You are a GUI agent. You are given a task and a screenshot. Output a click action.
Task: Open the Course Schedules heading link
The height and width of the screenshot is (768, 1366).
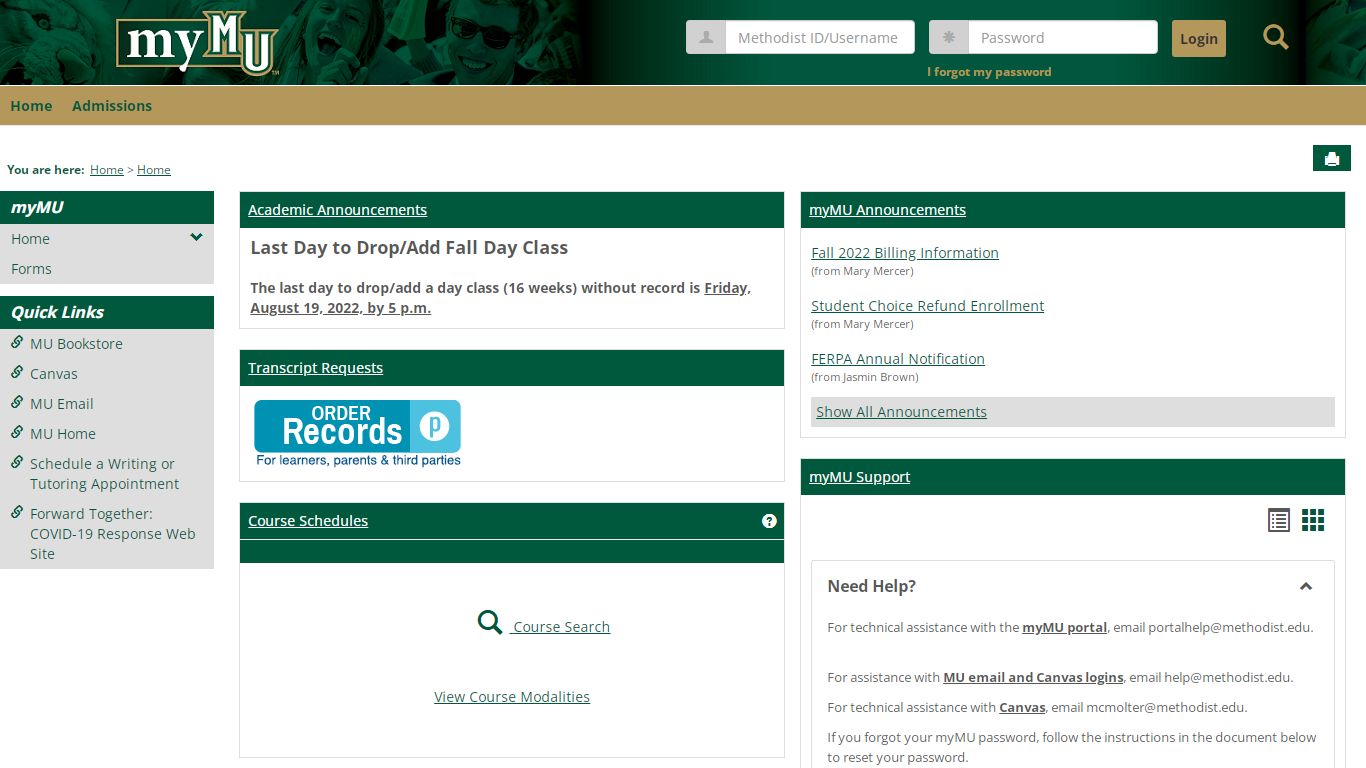[x=308, y=521]
